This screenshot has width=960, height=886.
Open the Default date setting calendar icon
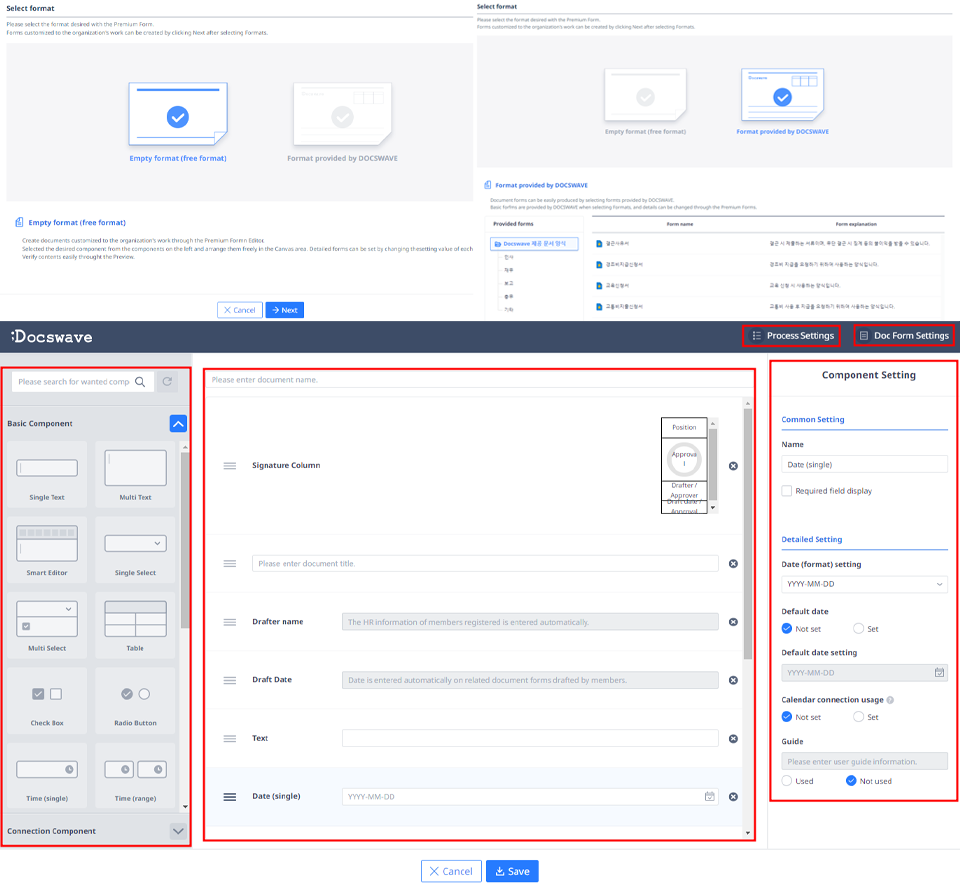point(939,672)
